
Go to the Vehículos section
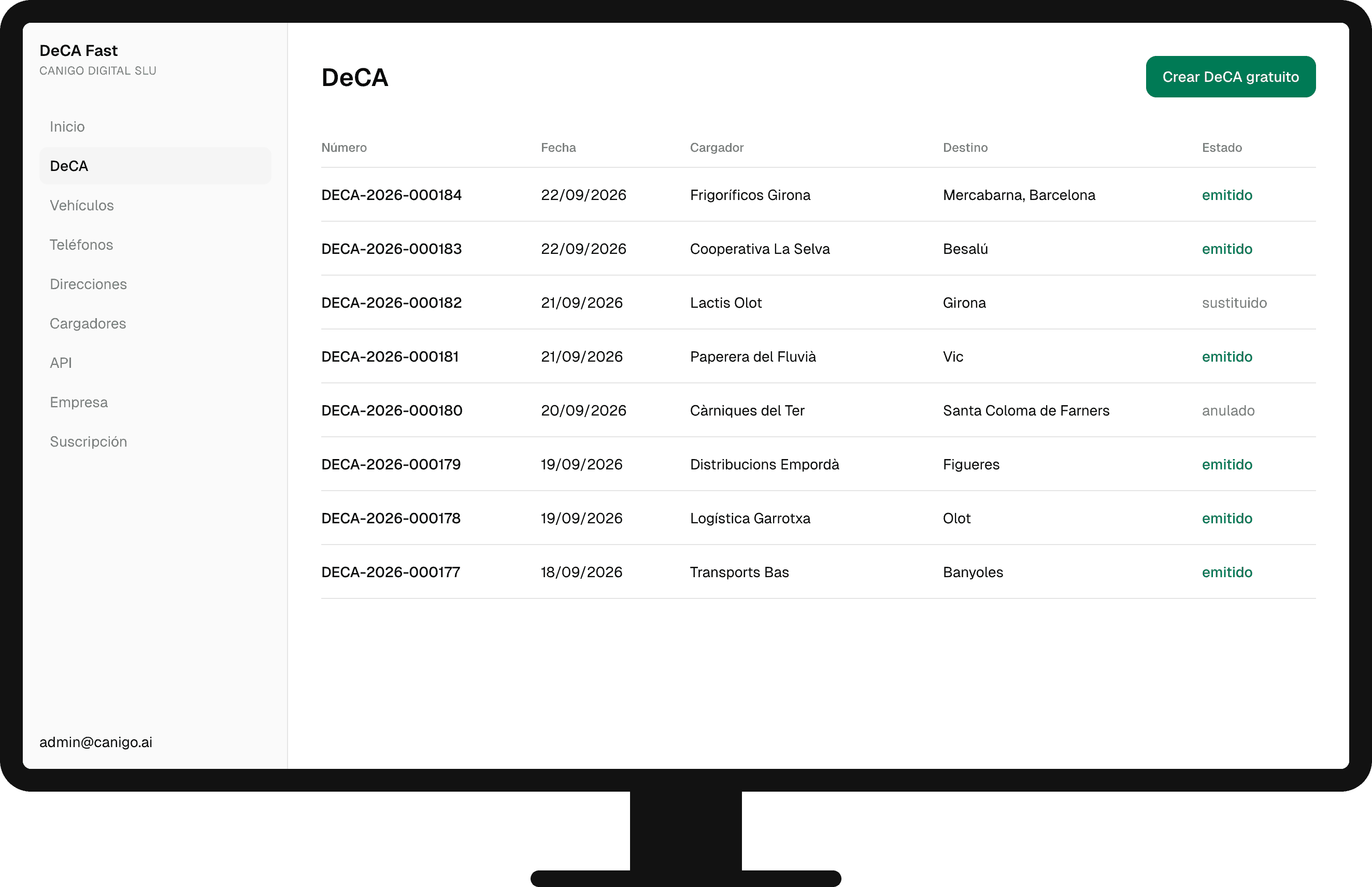pos(155,206)
